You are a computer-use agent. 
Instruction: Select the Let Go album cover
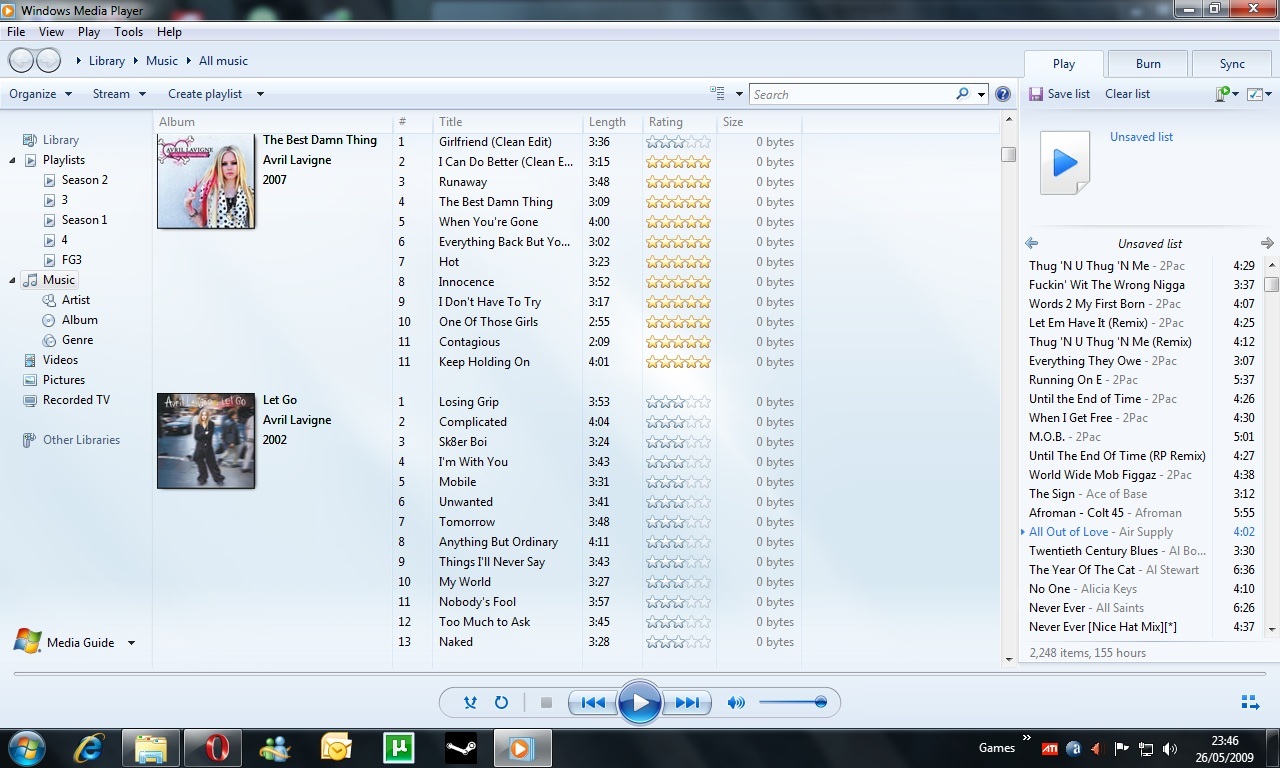pyautogui.click(x=206, y=441)
